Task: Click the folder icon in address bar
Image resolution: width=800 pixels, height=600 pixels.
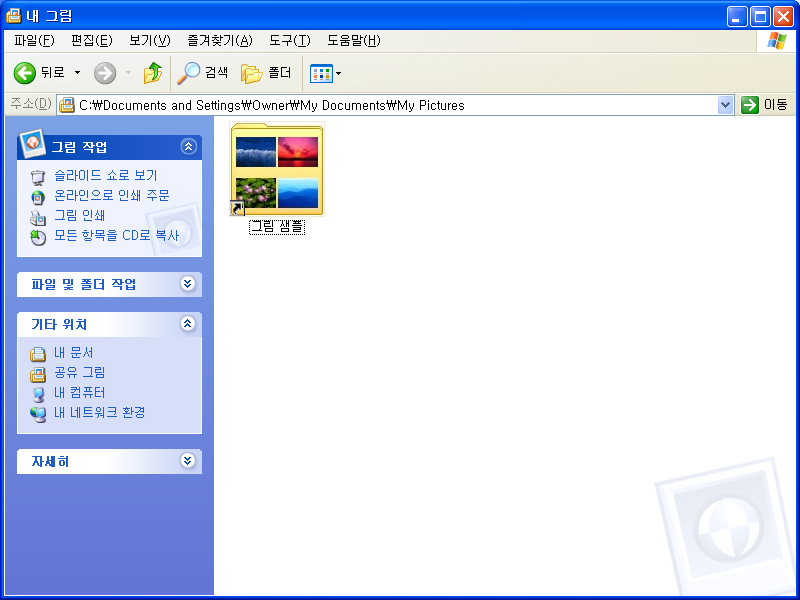Action: point(67,105)
